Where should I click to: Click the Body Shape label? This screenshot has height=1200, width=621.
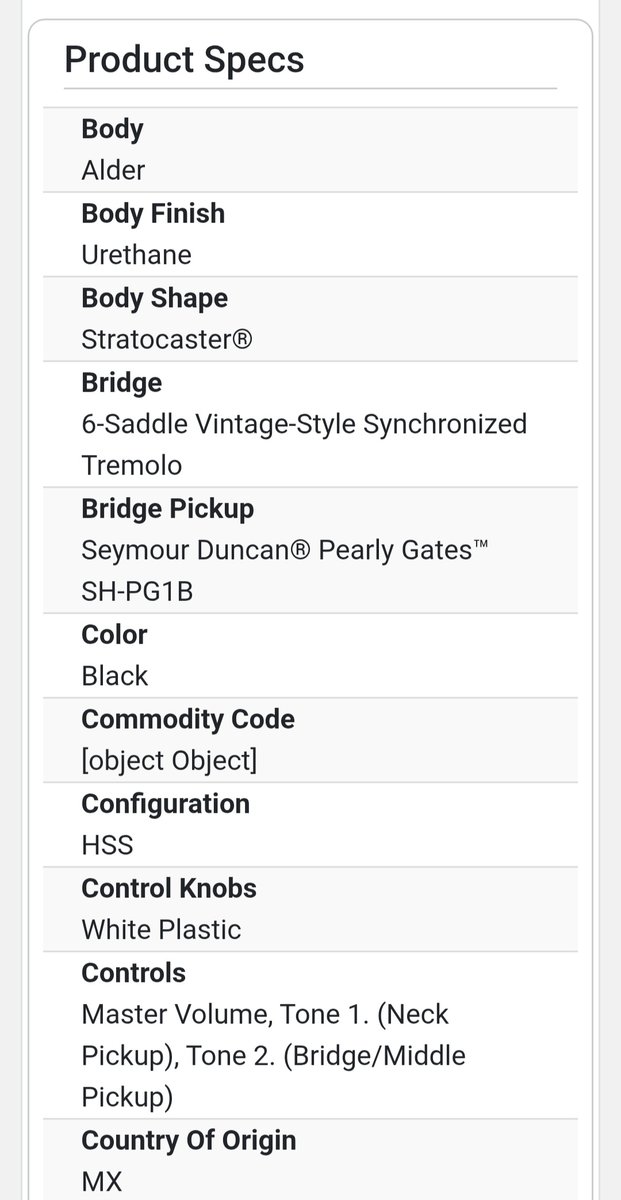pyautogui.click(x=154, y=298)
